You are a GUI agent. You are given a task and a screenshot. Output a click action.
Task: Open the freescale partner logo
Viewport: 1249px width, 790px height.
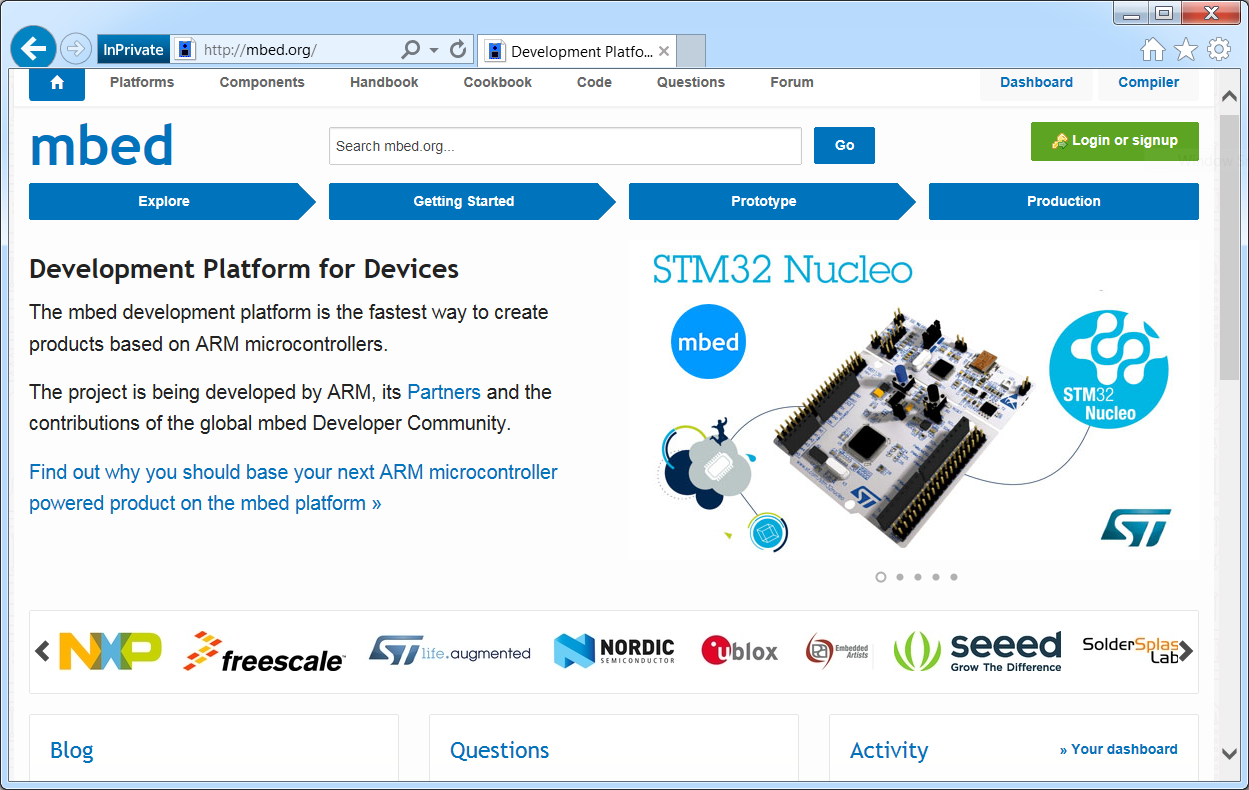265,652
